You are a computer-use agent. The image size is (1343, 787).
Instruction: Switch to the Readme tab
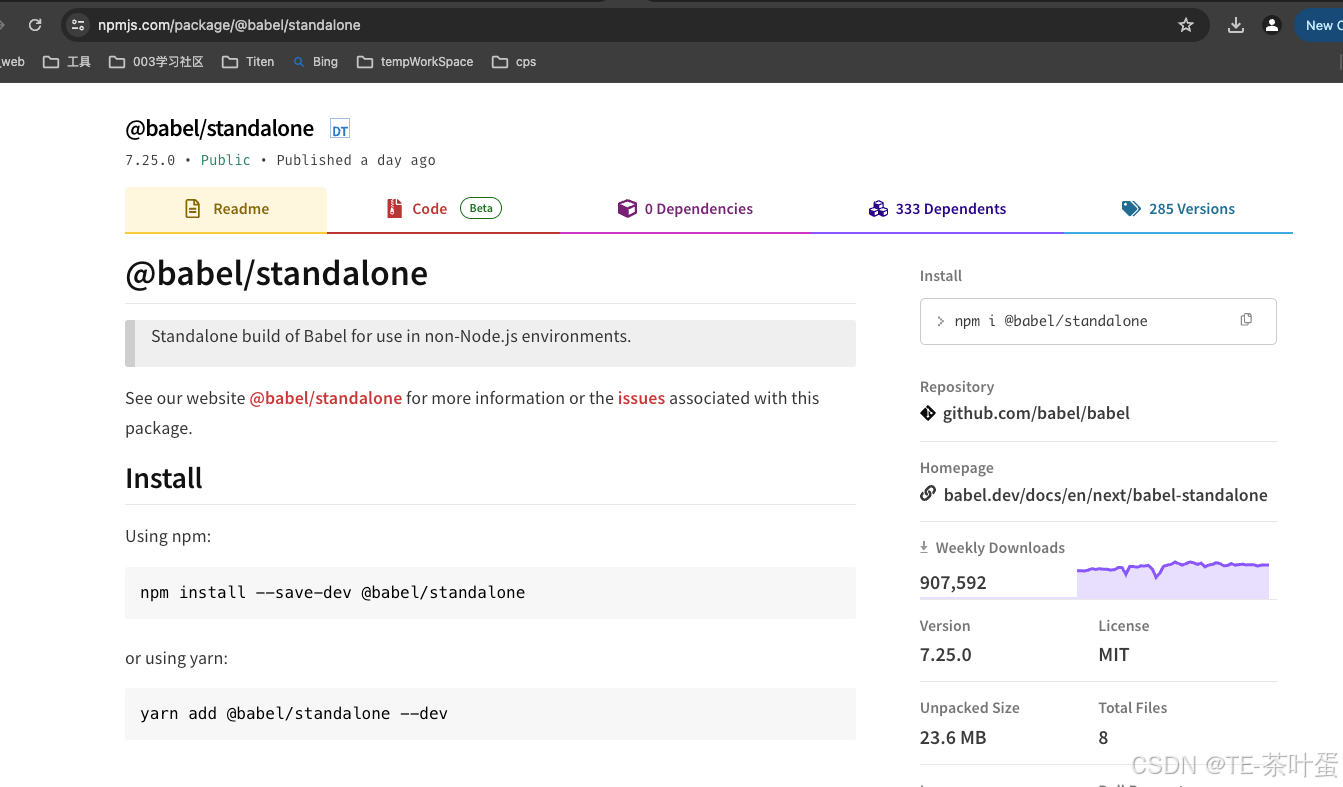click(x=226, y=209)
